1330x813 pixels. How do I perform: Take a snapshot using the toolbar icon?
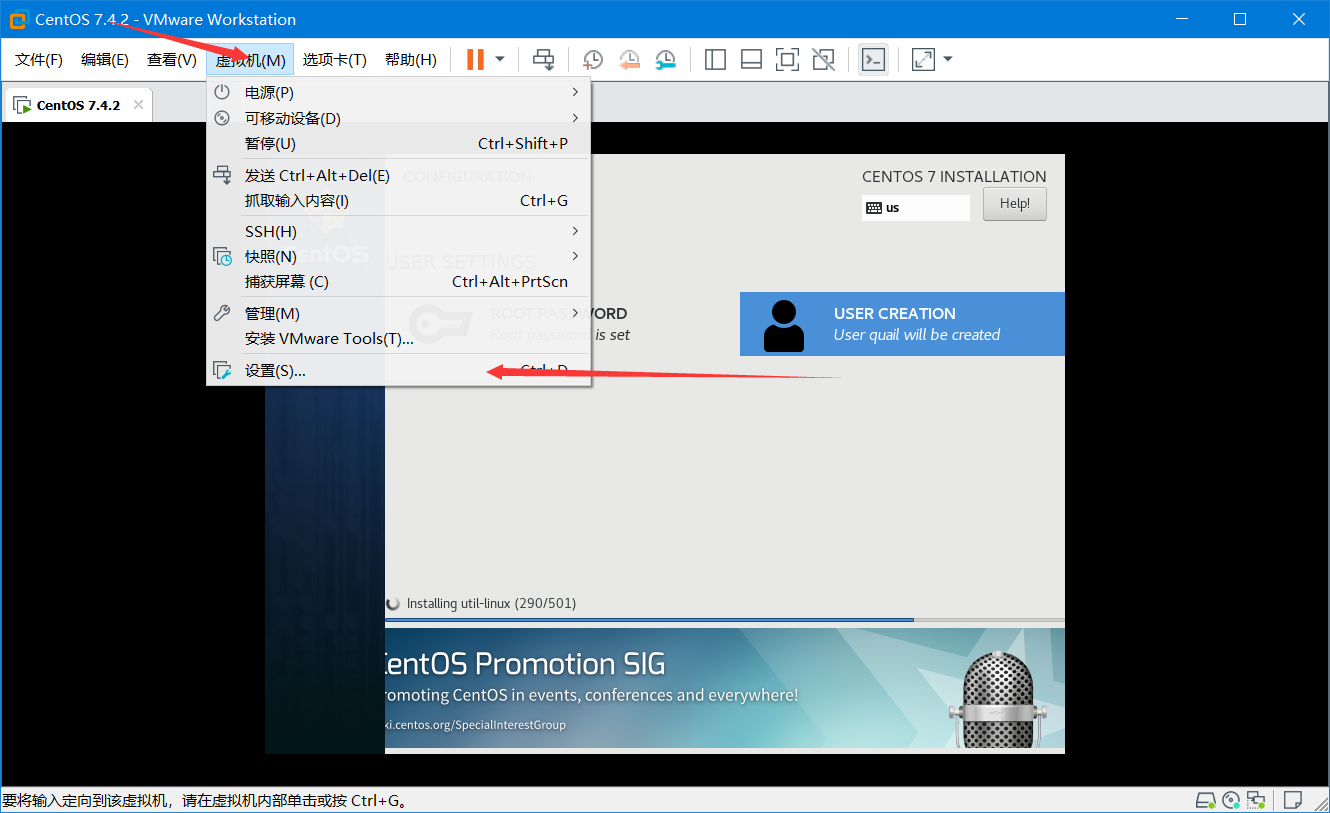[x=591, y=59]
